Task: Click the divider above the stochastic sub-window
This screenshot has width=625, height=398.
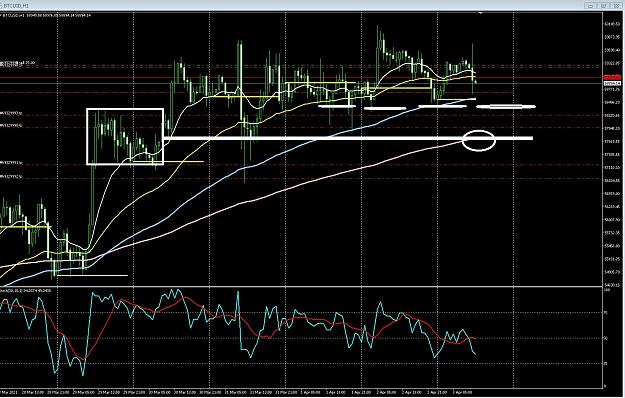Action: pyautogui.click(x=301, y=286)
